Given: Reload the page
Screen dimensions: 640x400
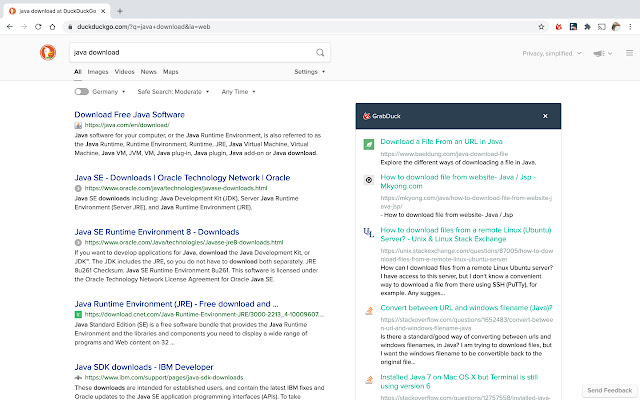Looking at the screenshot, I should tap(38, 26).
